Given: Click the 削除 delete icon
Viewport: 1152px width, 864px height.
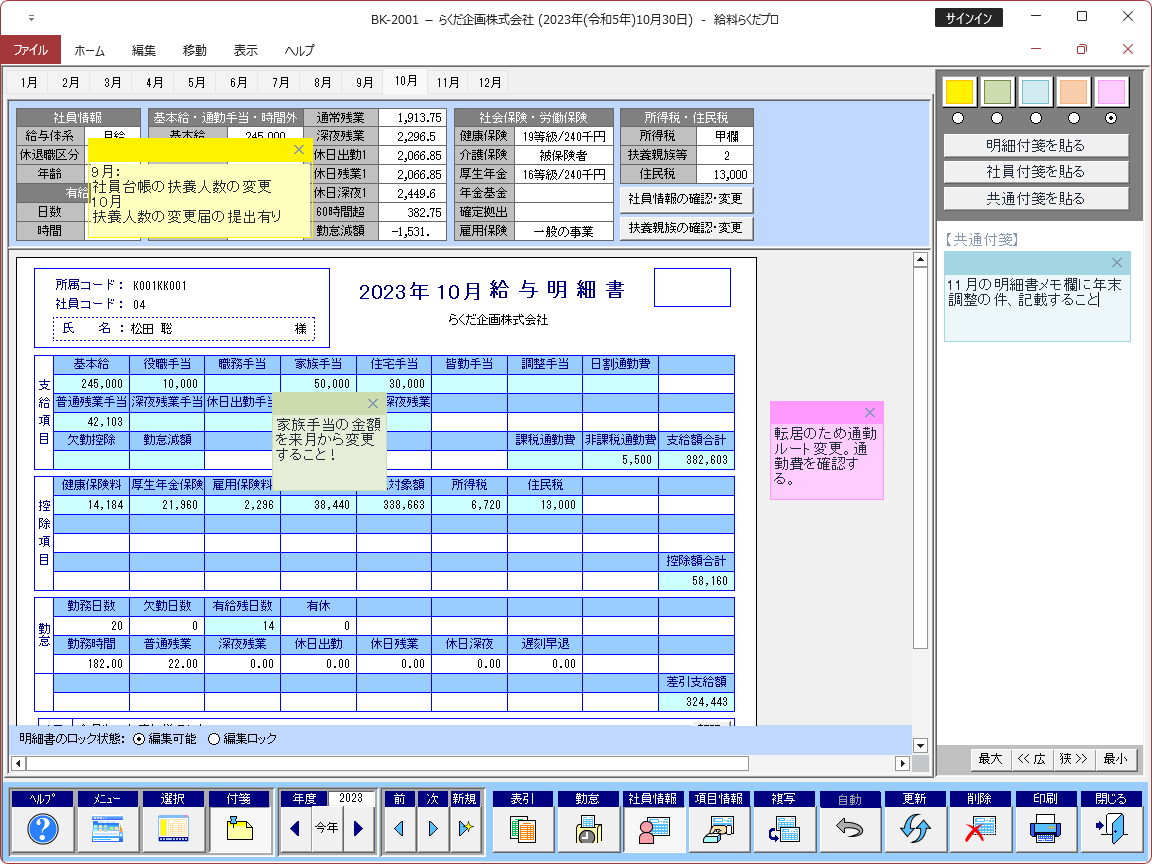Looking at the screenshot, I should point(980,829).
